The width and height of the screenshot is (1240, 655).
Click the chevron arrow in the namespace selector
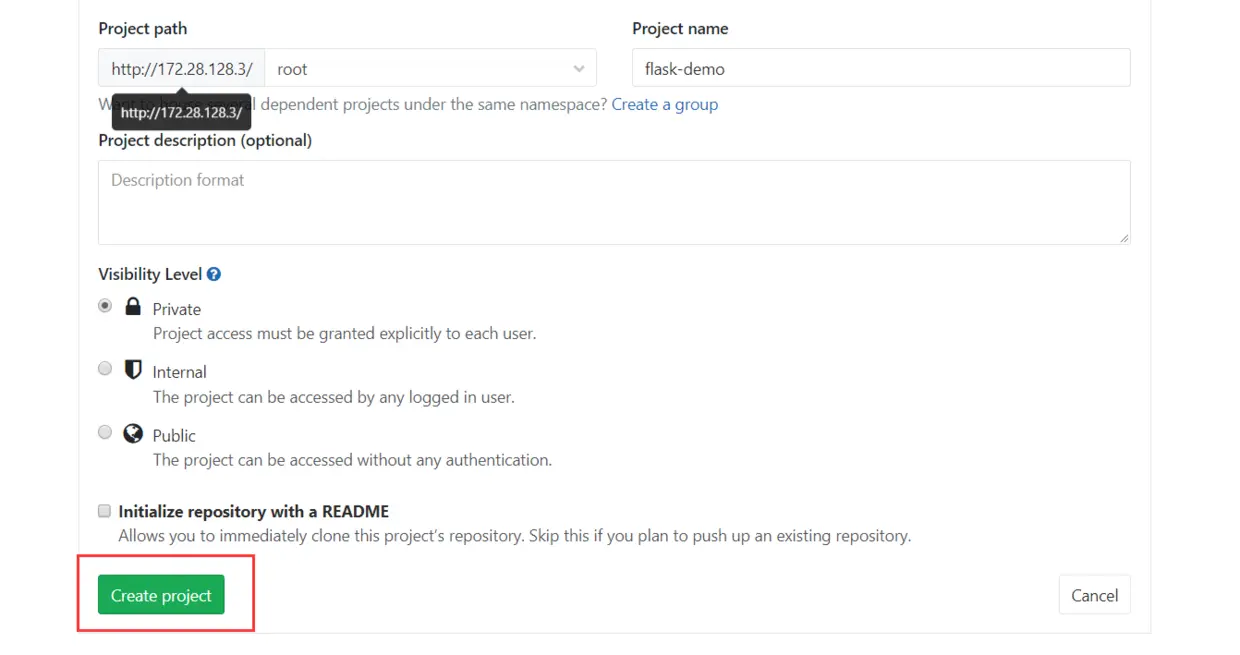click(x=579, y=69)
